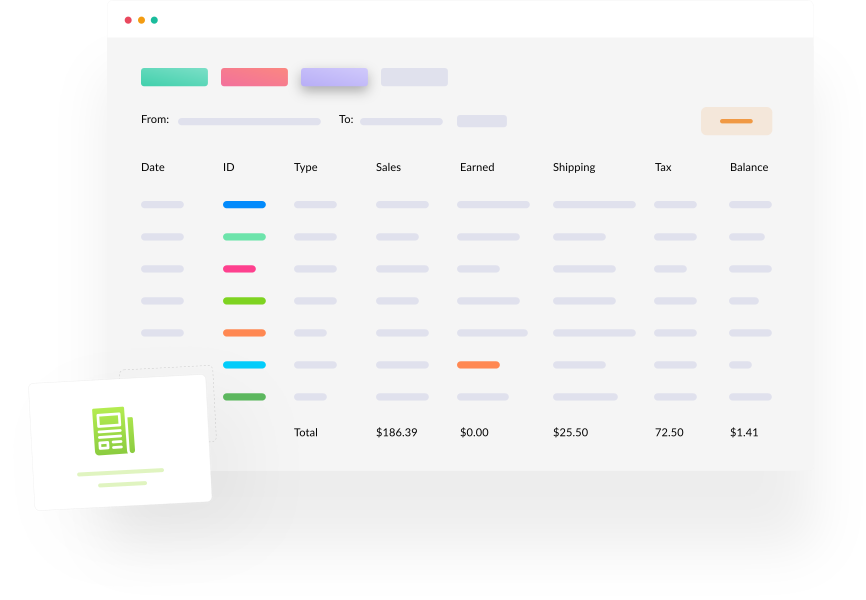Sort by the Date column header
Screen dimensions: 866x600
point(153,167)
